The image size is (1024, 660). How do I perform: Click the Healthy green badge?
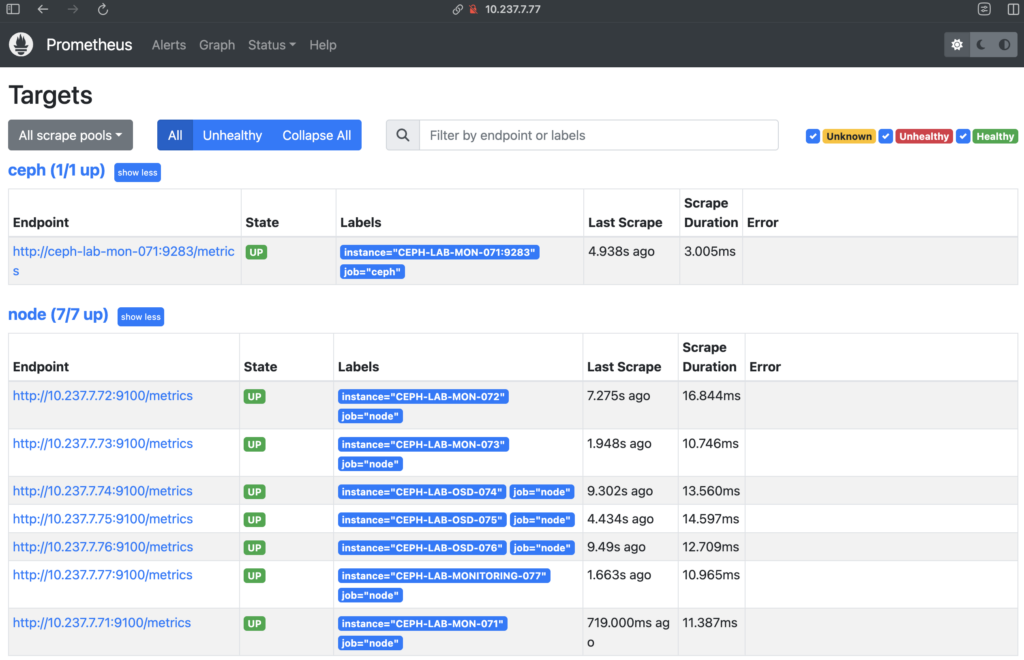click(x=995, y=136)
